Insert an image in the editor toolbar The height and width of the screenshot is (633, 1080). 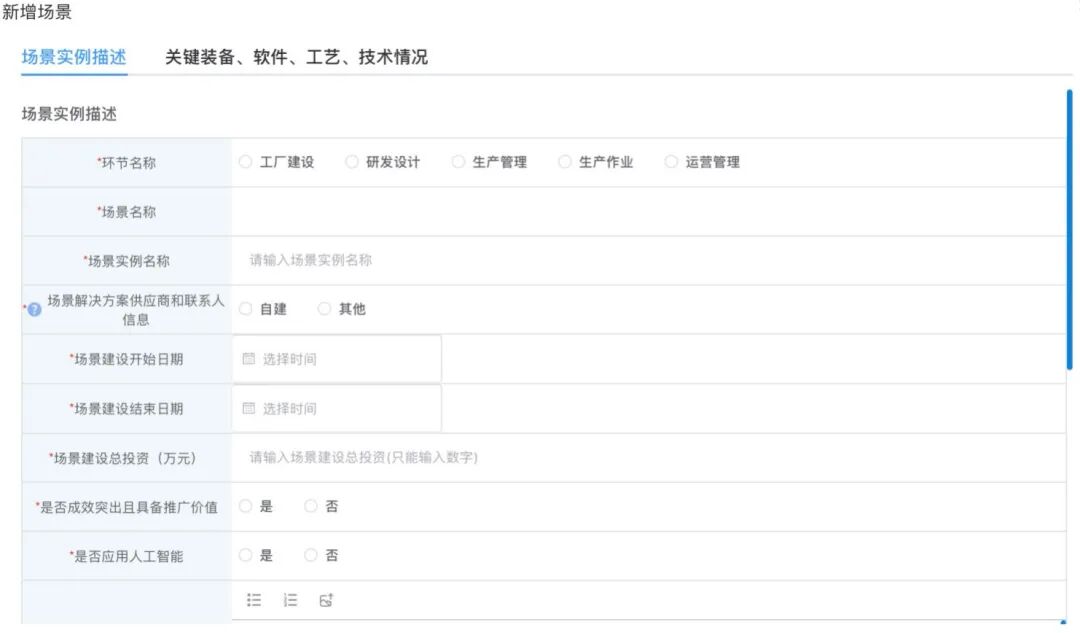click(326, 601)
